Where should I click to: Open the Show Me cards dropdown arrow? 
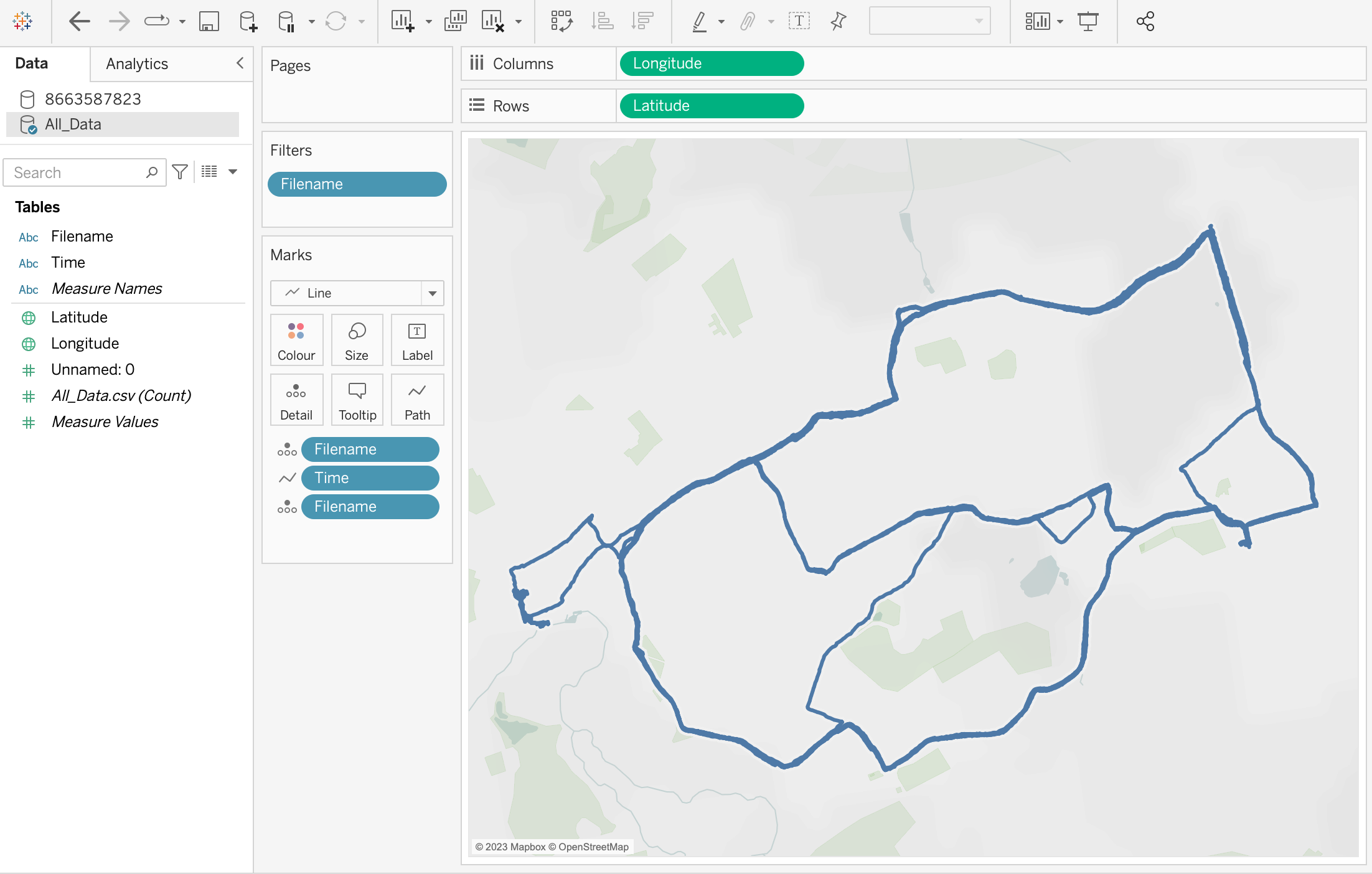click(x=1060, y=22)
